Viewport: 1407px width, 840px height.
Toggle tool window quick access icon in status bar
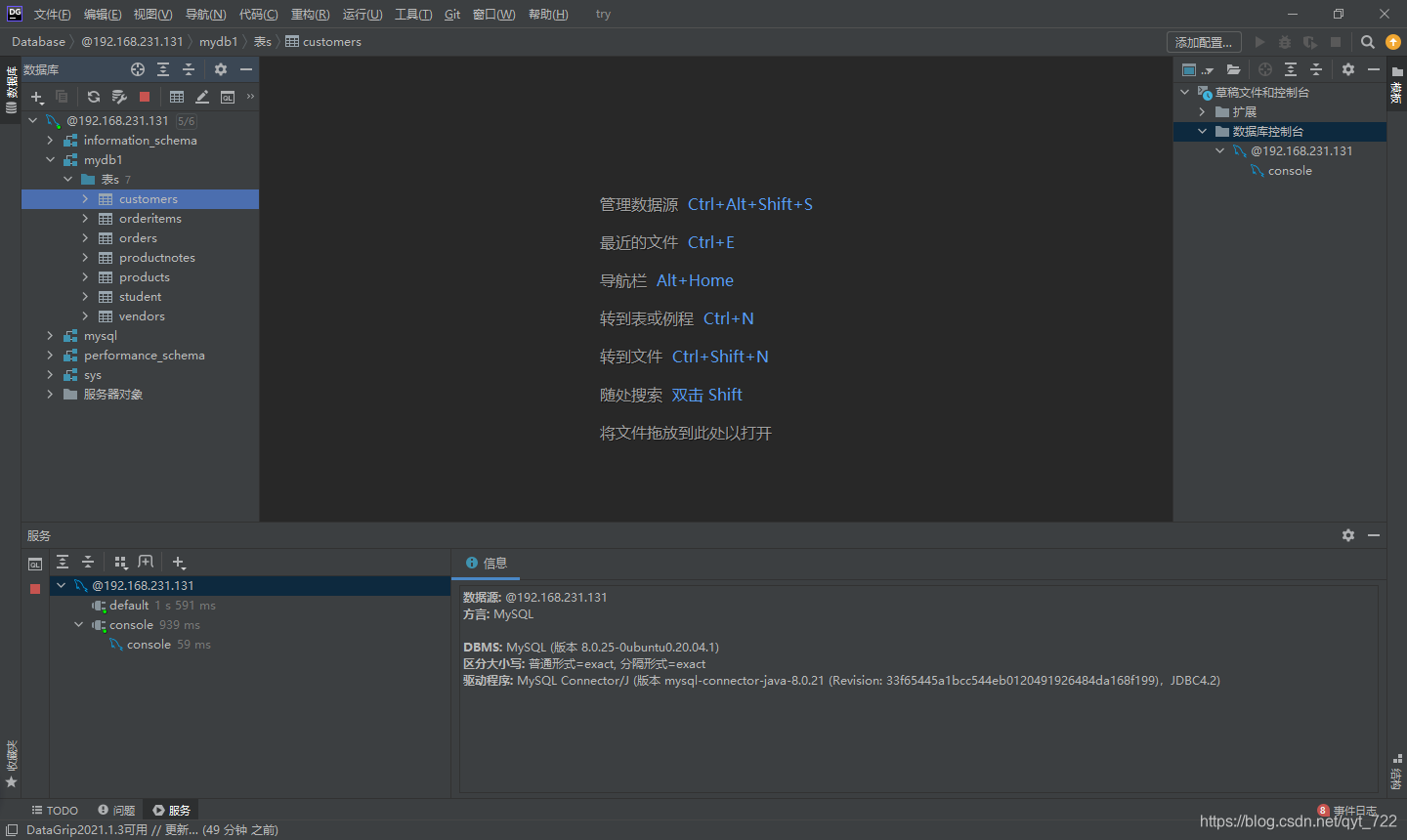[x=12, y=830]
